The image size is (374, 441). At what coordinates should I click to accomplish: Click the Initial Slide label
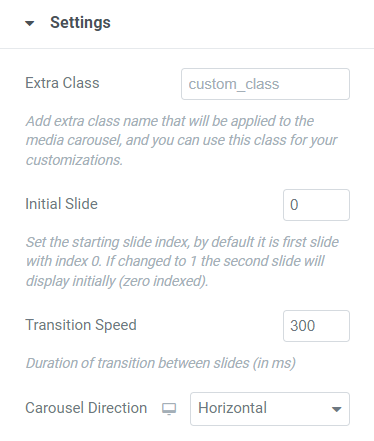pyautogui.click(x=62, y=204)
